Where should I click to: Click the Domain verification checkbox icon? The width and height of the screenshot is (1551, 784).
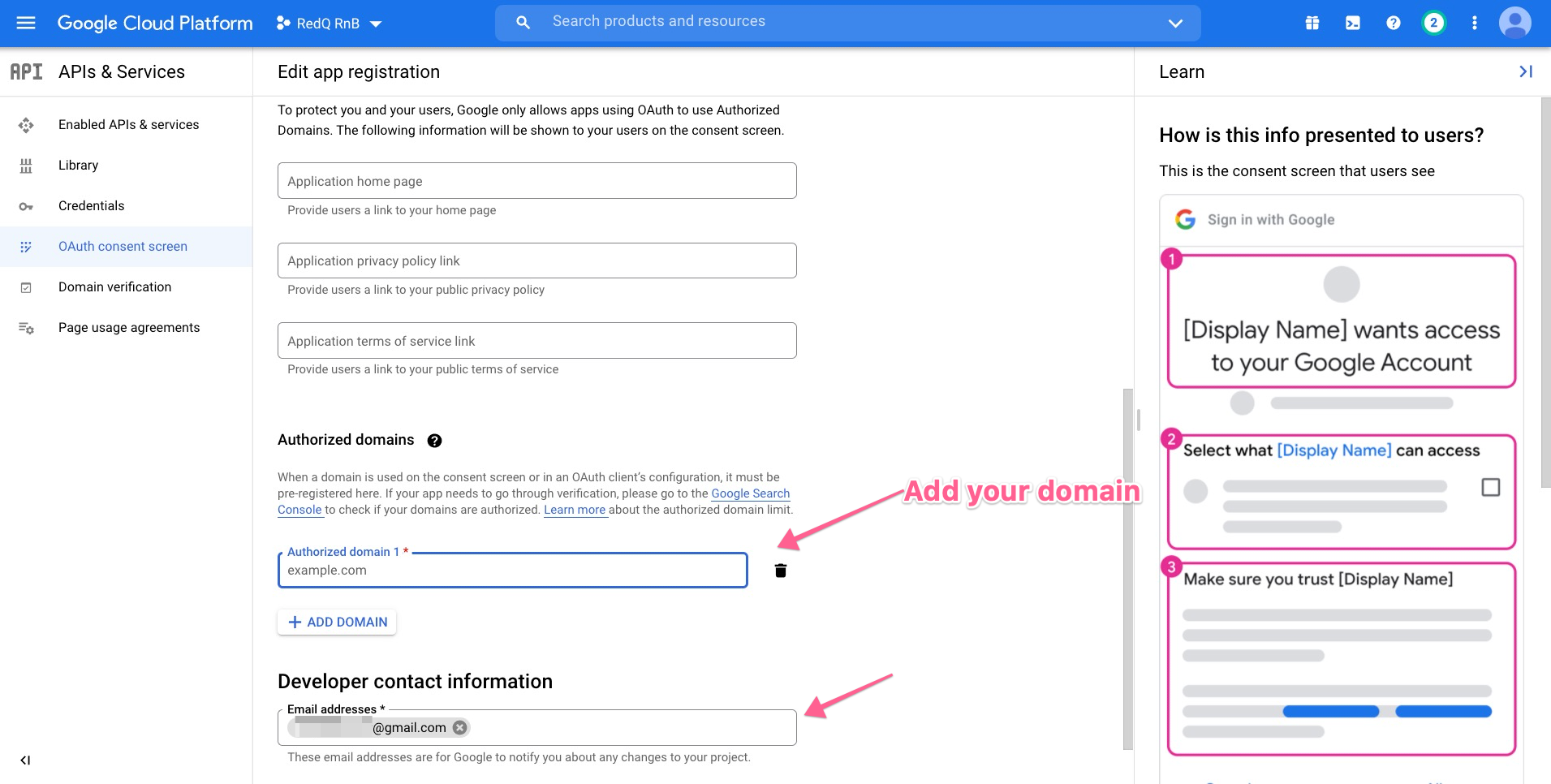click(26, 287)
